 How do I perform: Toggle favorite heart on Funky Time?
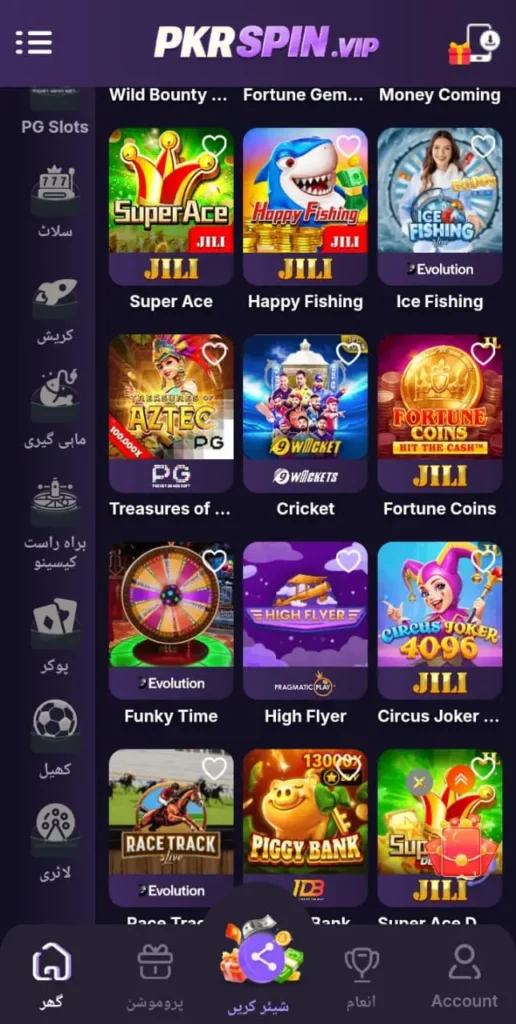(x=214, y=560)
